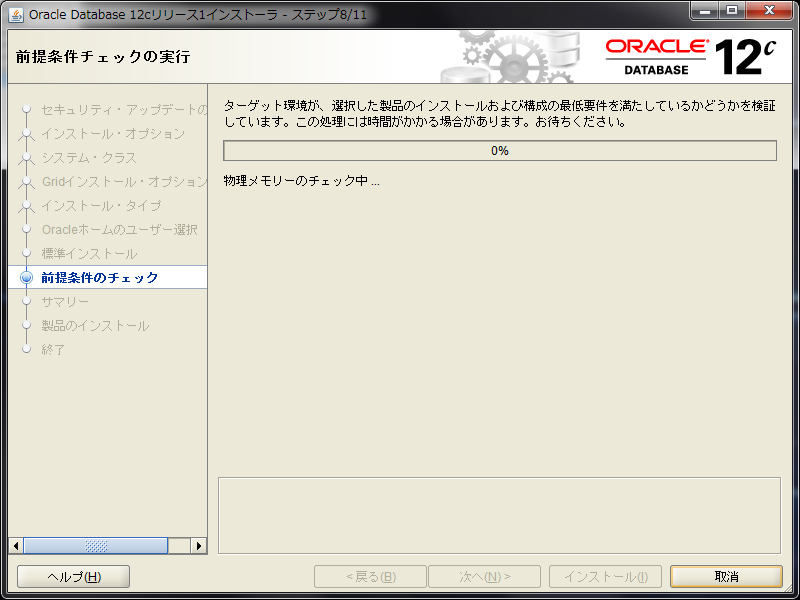Select the 標準インストール step
The image size is (800, 600).
[x=89, y=254]
